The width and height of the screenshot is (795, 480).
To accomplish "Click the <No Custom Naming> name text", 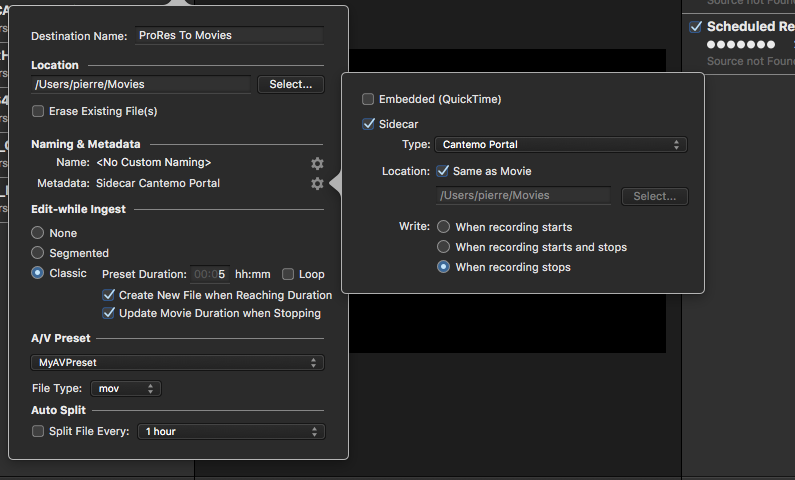I will [154, 163].
